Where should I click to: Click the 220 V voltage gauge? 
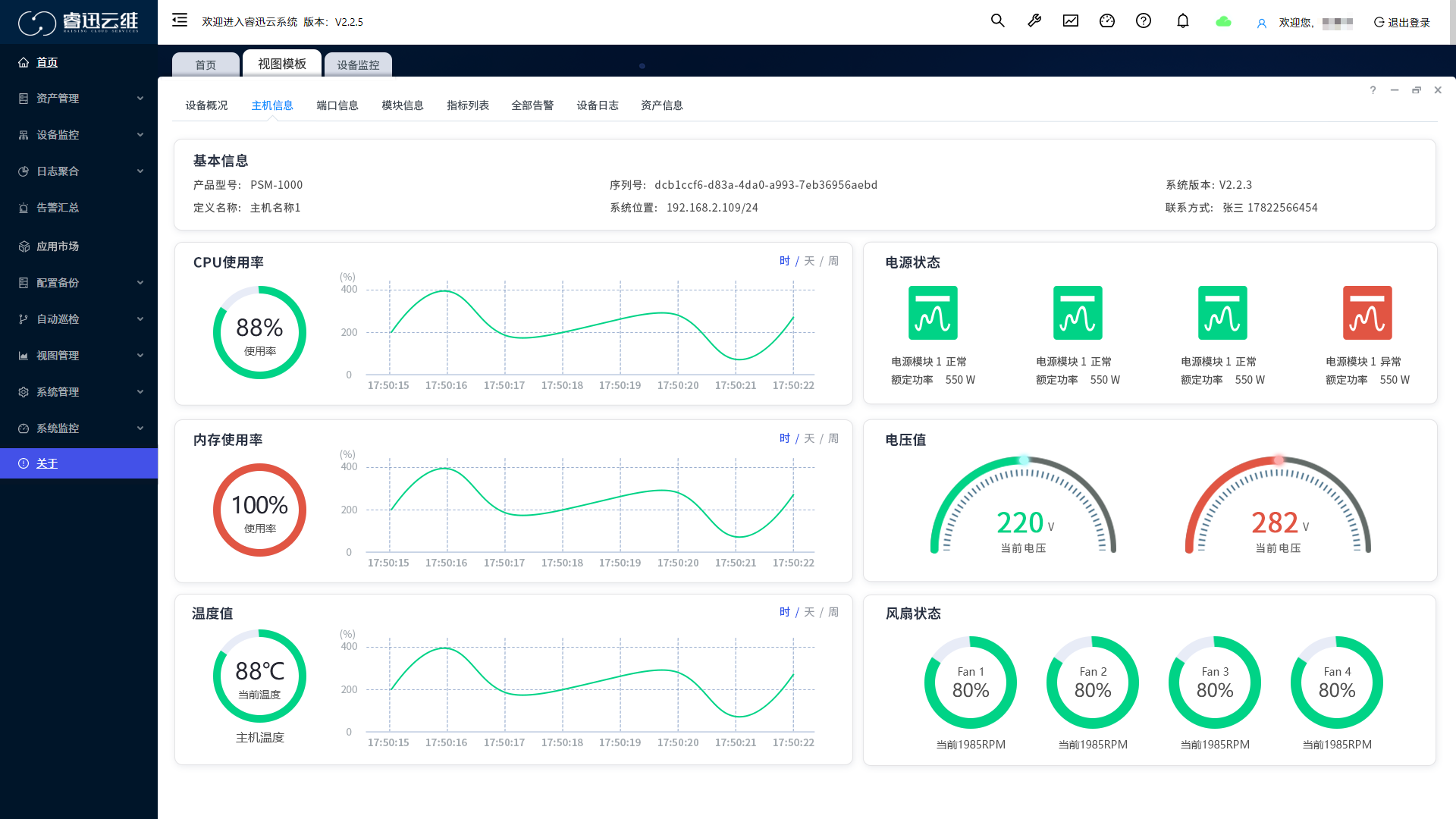(1024, 504)
